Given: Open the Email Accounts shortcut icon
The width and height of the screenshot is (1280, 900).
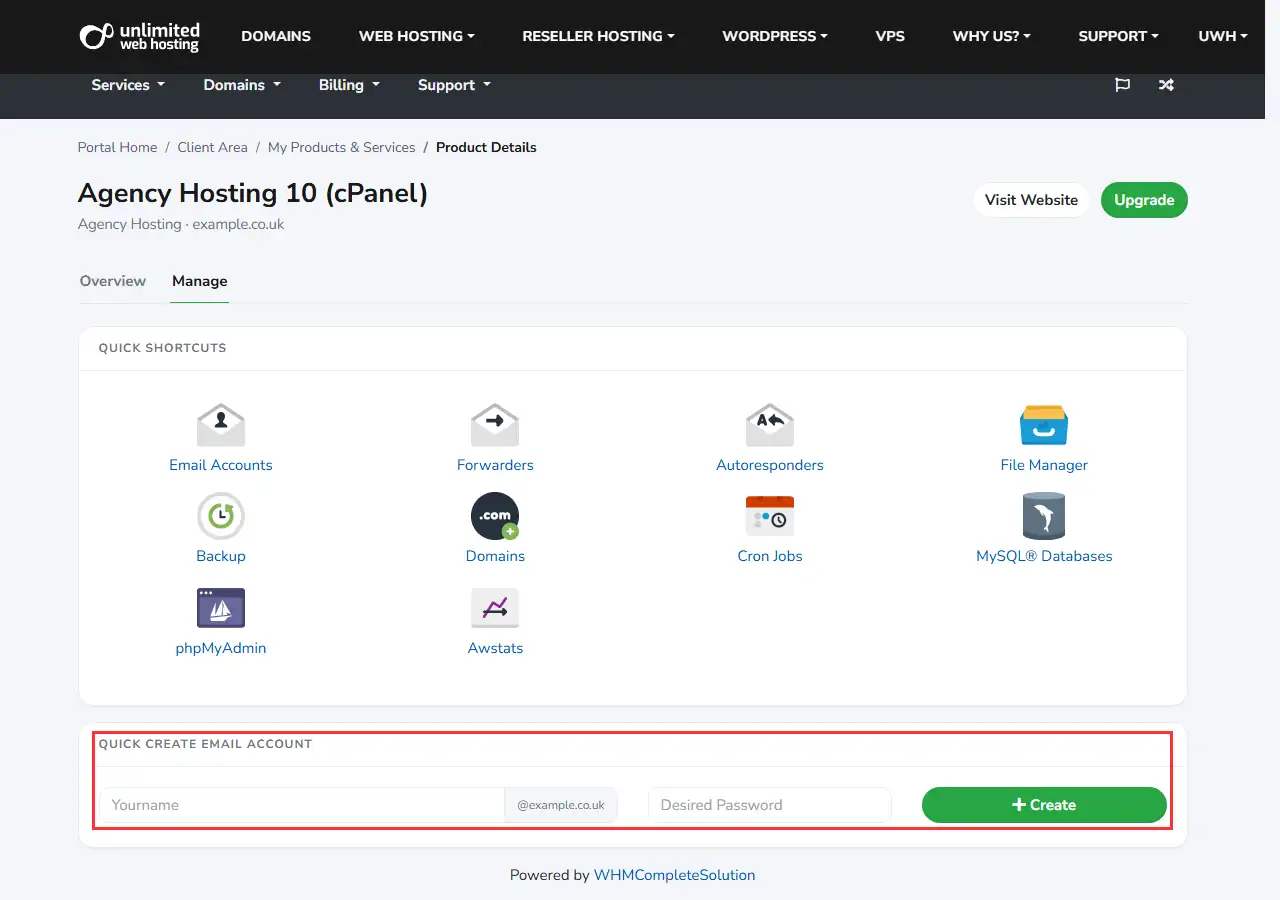Looking at the screenshot, I should point(221,425).
